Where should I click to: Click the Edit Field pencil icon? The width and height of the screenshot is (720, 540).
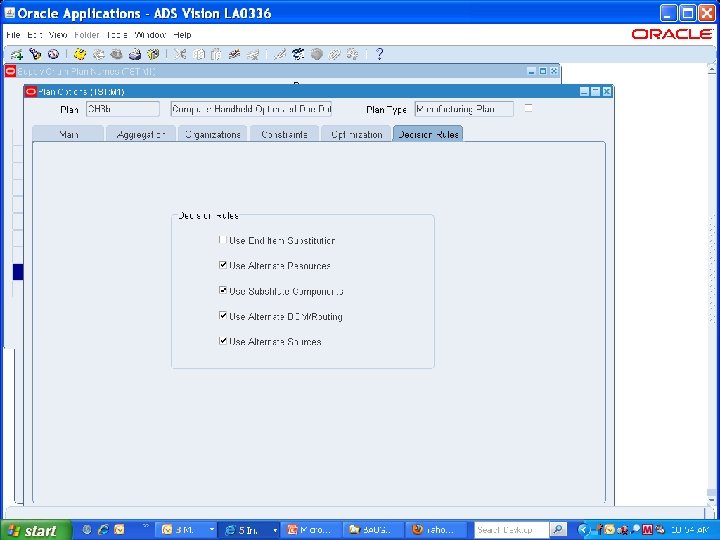point(280,54)
